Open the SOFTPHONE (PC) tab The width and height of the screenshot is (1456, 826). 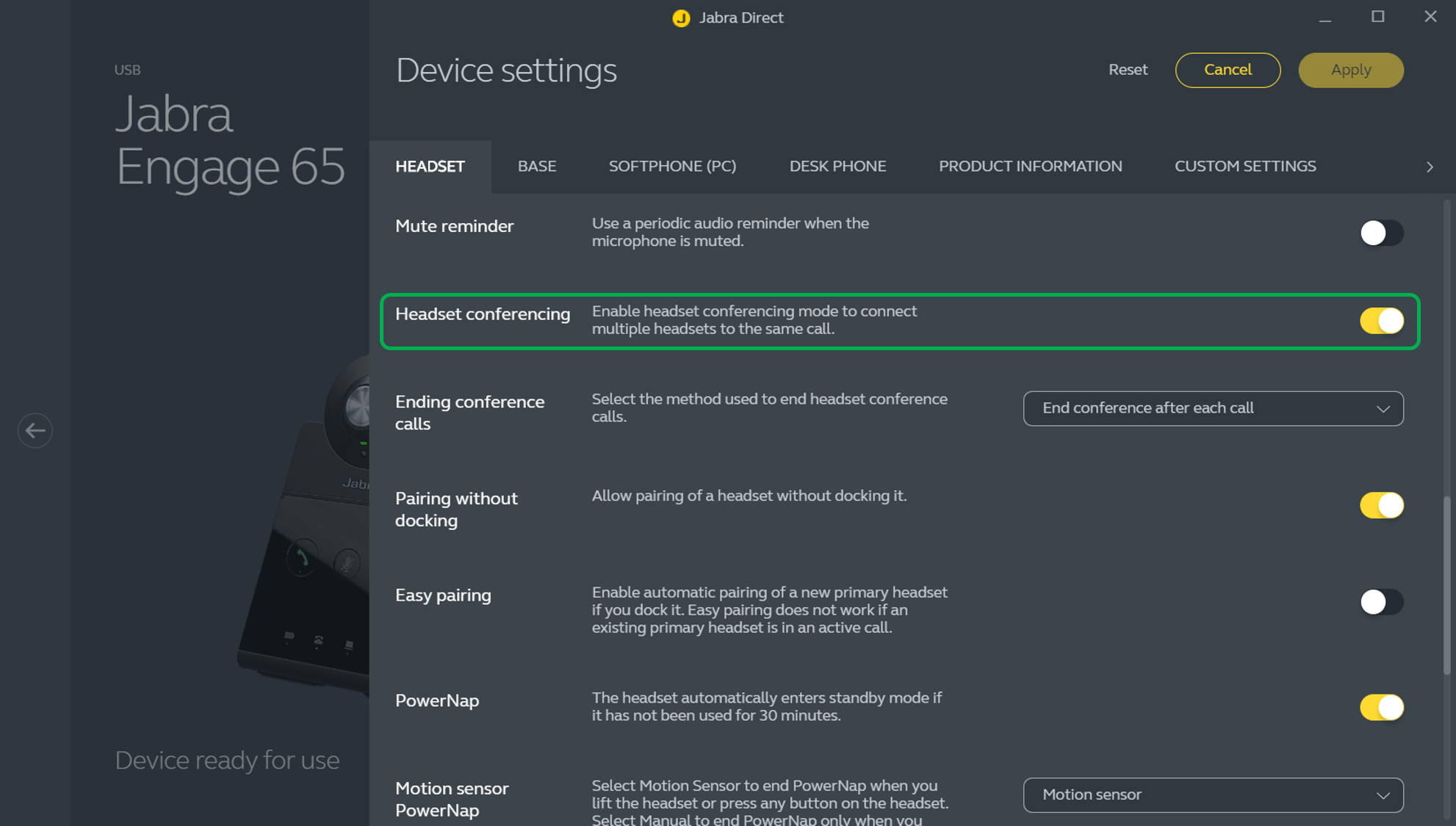tap(672, 167)
